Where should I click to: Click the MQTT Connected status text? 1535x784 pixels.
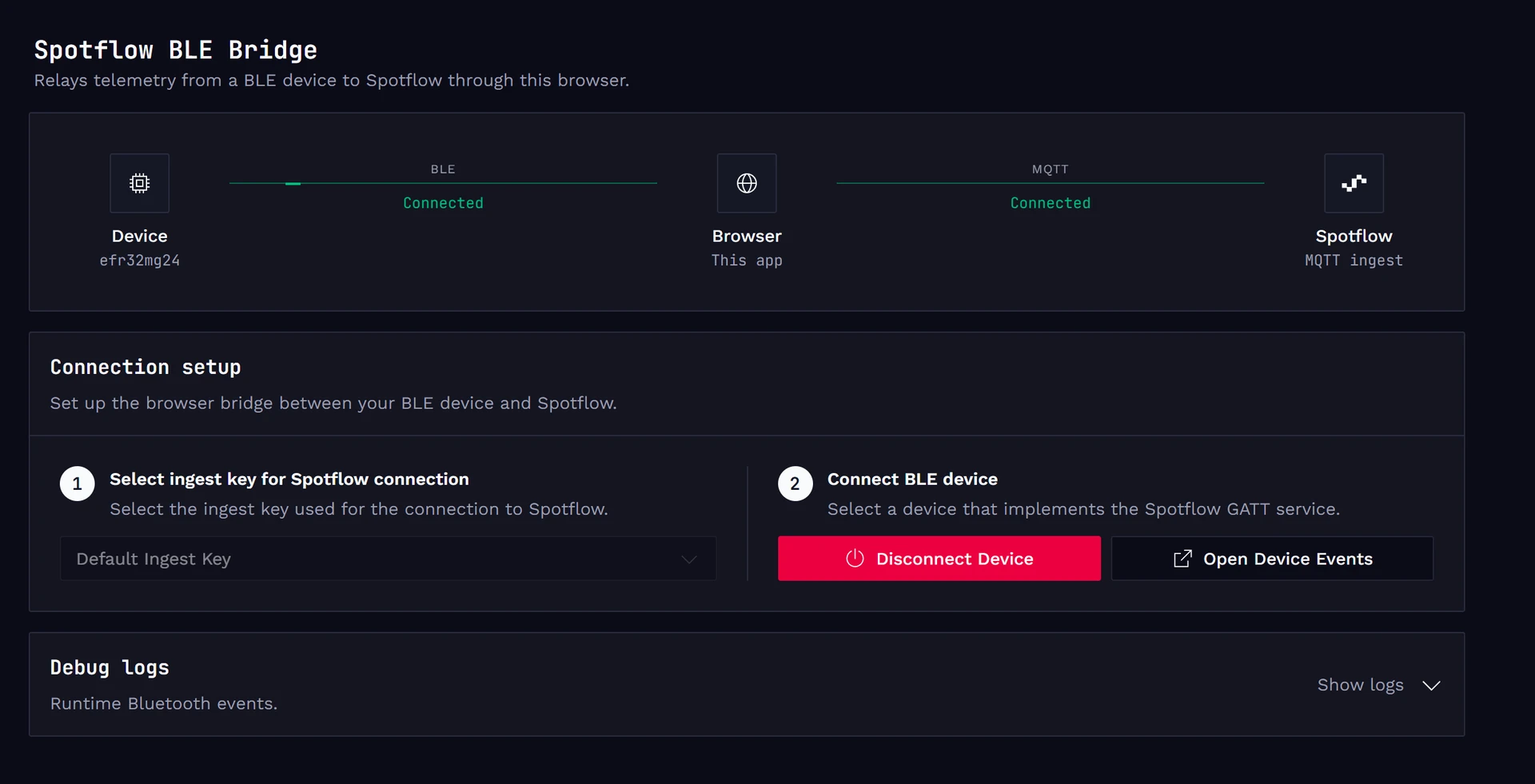pos(1050,203)
